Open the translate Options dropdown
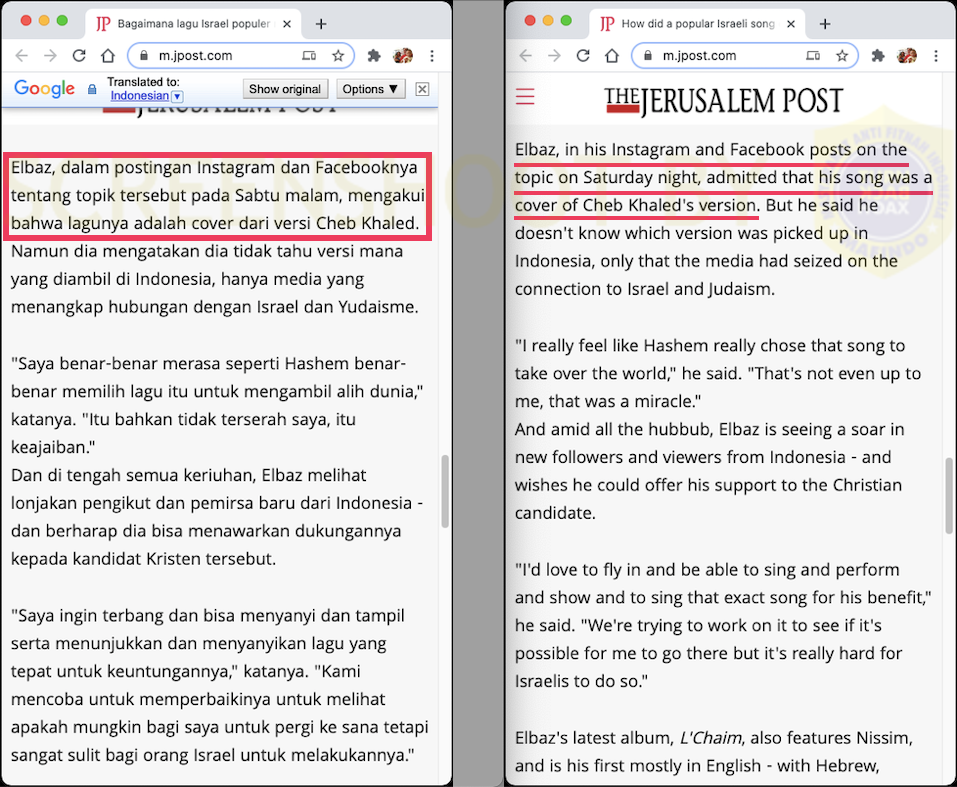 [x=370, y=89]
